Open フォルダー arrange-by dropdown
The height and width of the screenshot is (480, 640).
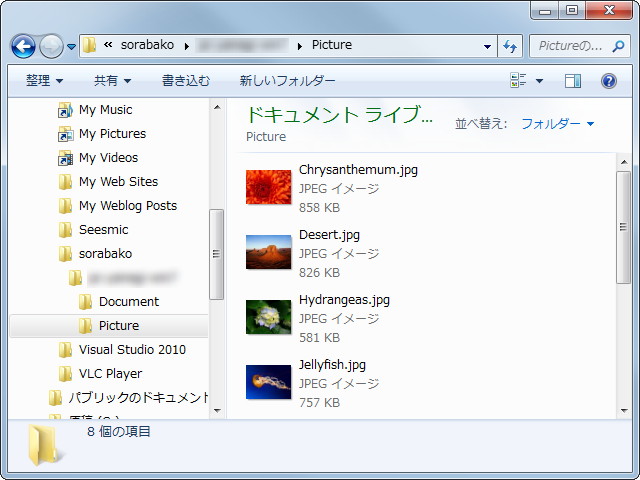(x=558, y=123)
